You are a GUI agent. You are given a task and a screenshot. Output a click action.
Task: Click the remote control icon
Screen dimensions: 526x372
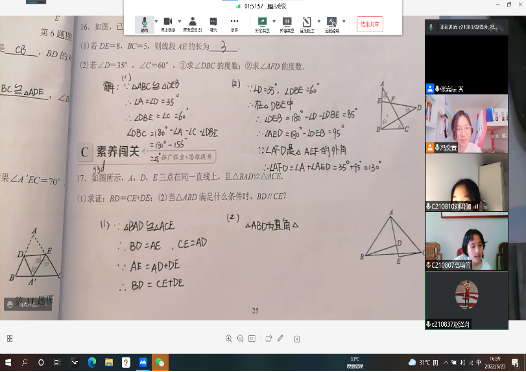331,24
